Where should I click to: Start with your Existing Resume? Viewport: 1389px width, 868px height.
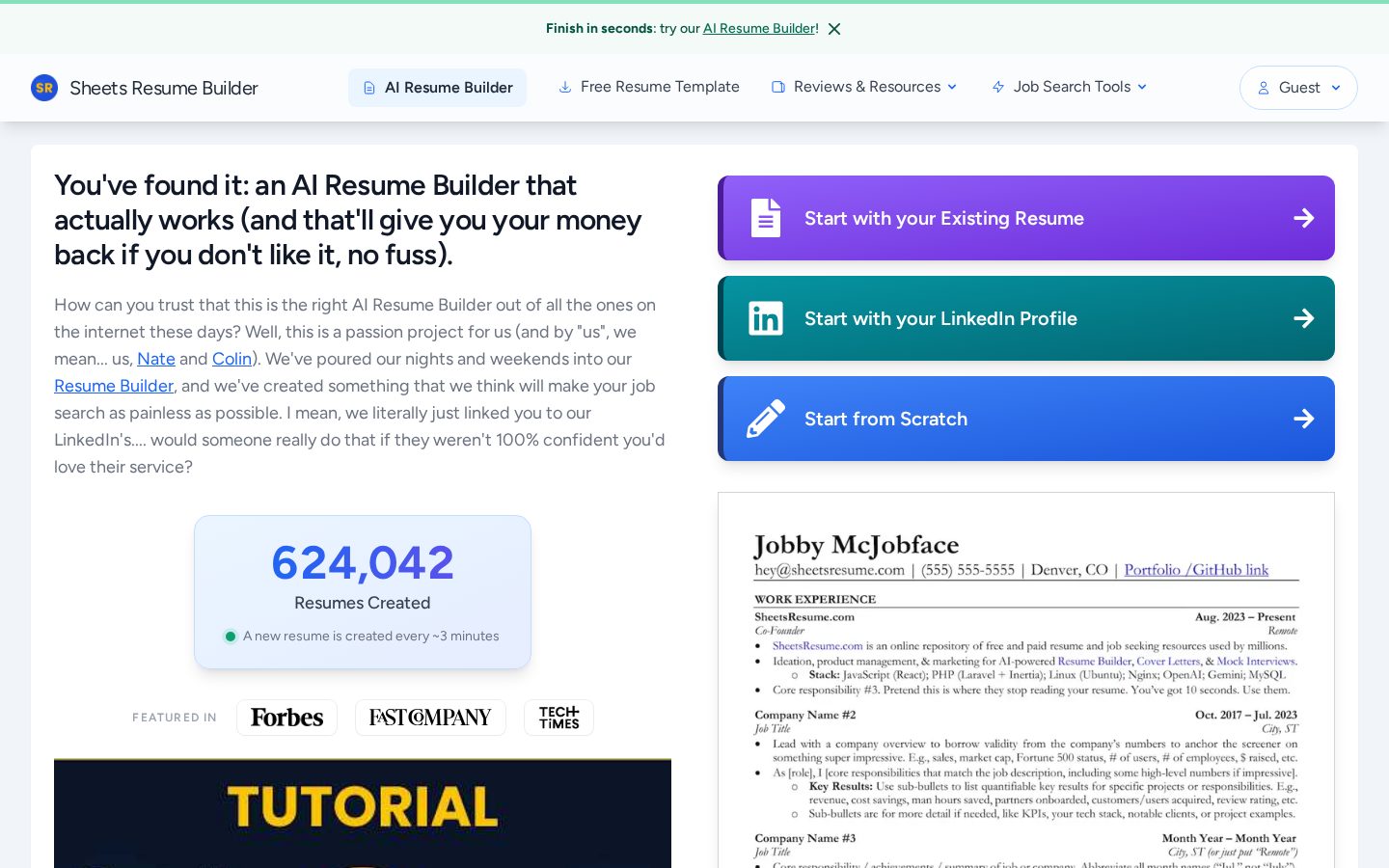point(1026,218)
